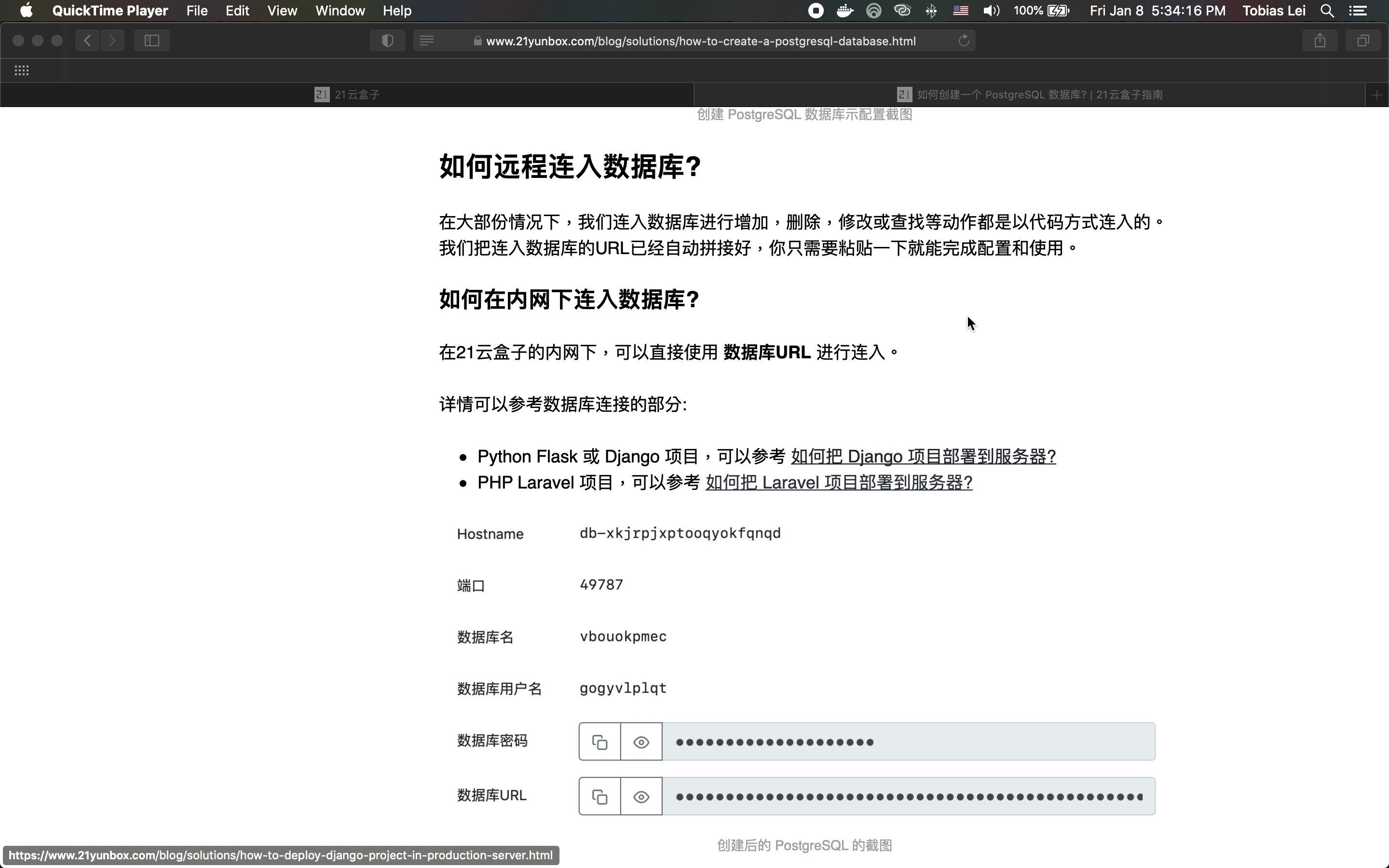
Task: Open Bluetooth menu bar icon
Action: pyautogui.click(x=931, y=11)
